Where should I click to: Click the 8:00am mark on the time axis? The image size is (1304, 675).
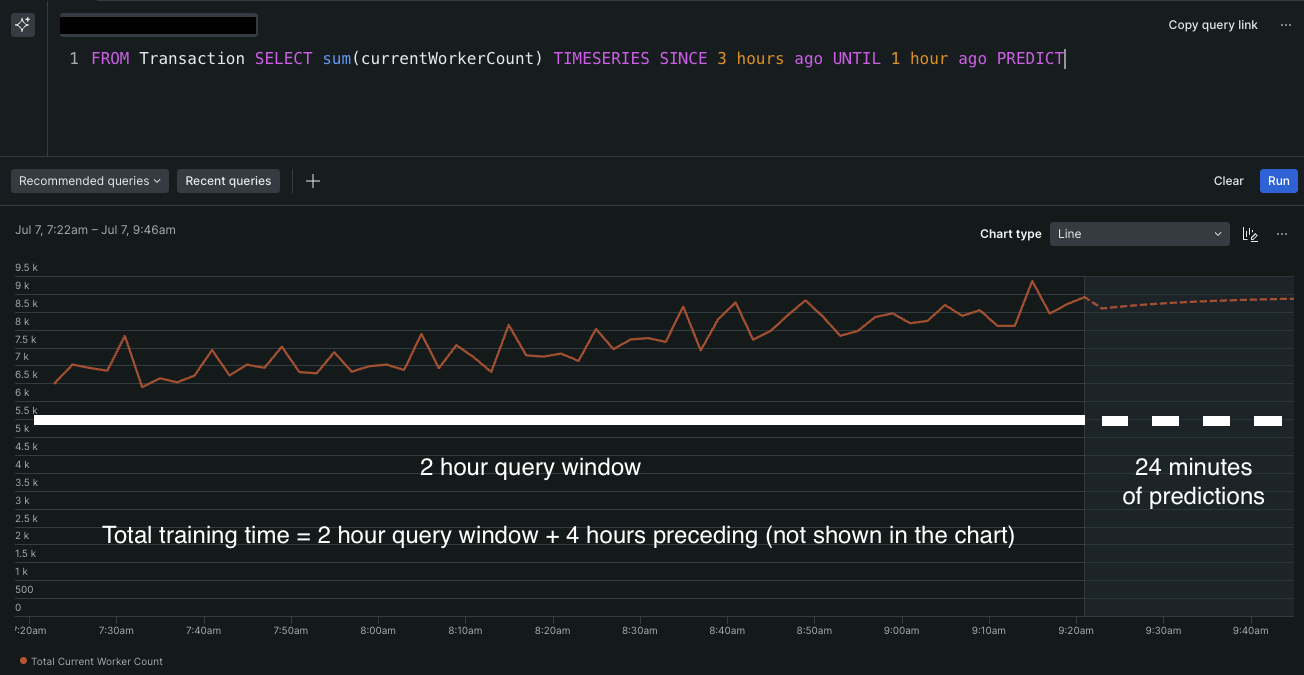click(x=377, y=631)
